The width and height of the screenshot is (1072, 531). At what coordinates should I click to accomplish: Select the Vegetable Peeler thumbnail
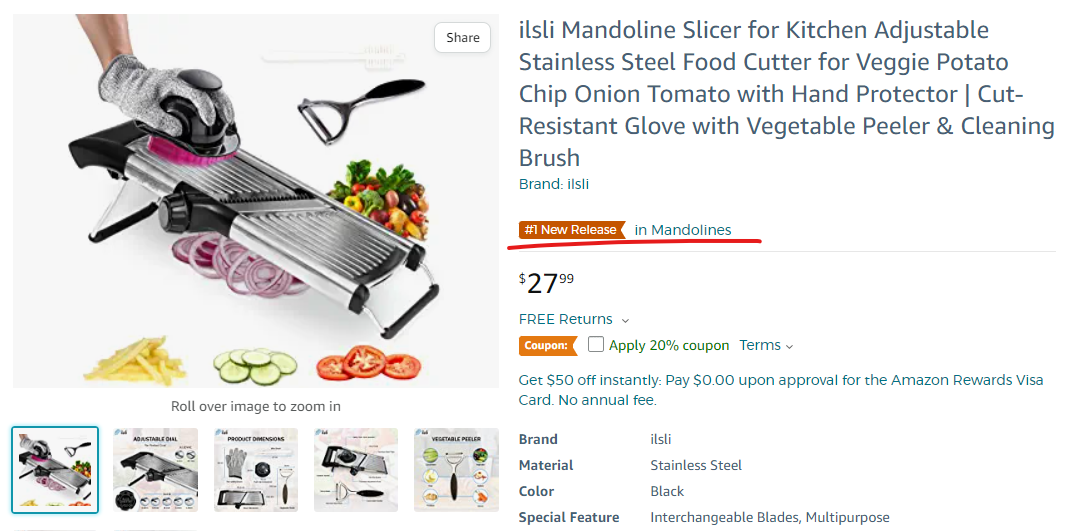[x=456, y=470]
